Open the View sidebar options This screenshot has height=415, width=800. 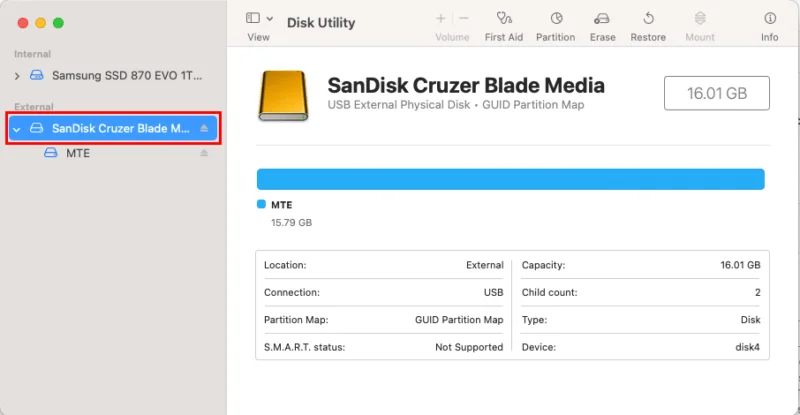pyautogui.click(x=253, y=18)
